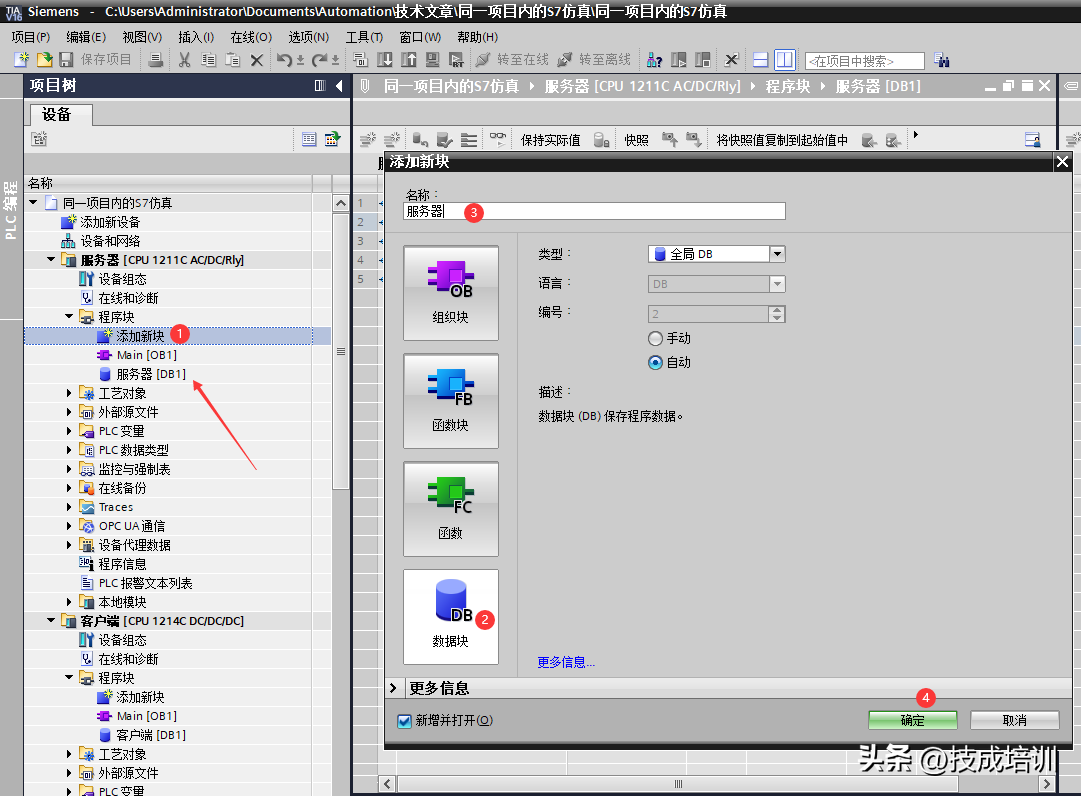
Task: Select the 函数块 FB block type
Action: [x=451, y=401]
